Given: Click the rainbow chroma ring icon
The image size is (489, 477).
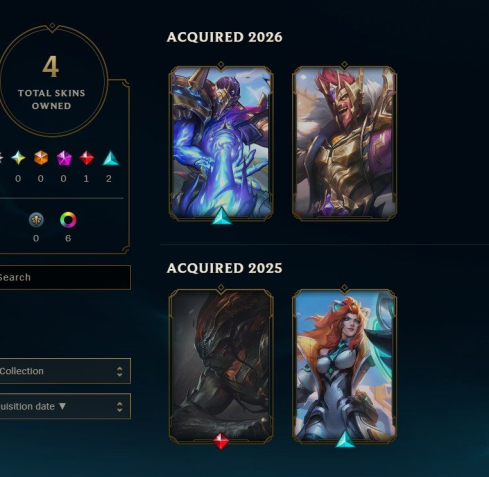Looking at the screenshot, I should click(x=68, y=220).
